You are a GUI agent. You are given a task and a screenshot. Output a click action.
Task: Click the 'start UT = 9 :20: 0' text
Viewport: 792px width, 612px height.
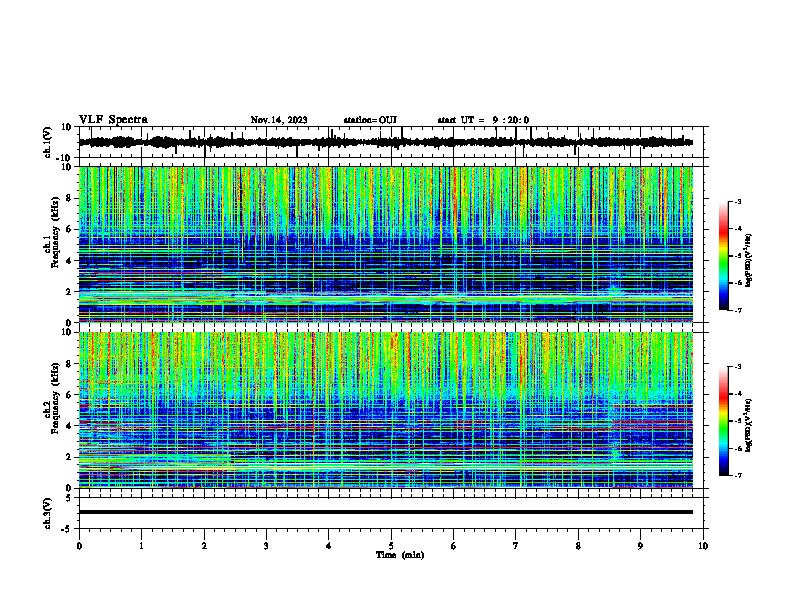point(483,120)
